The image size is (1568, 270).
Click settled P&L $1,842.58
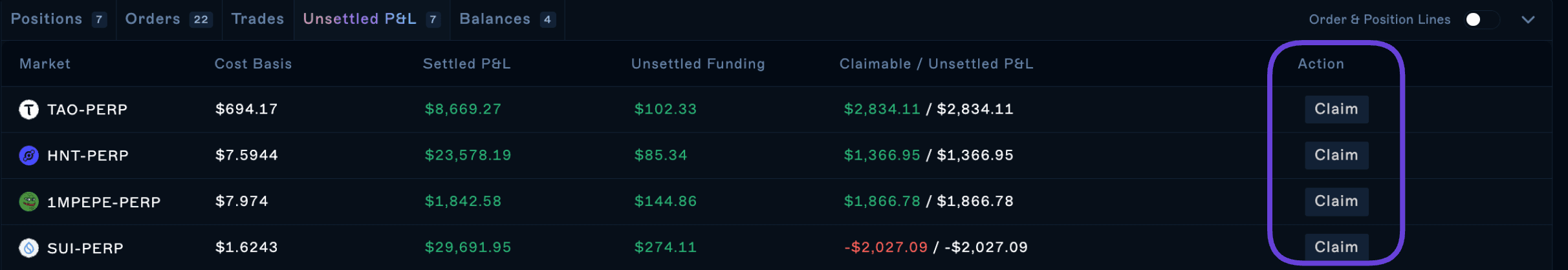(463, 201)
